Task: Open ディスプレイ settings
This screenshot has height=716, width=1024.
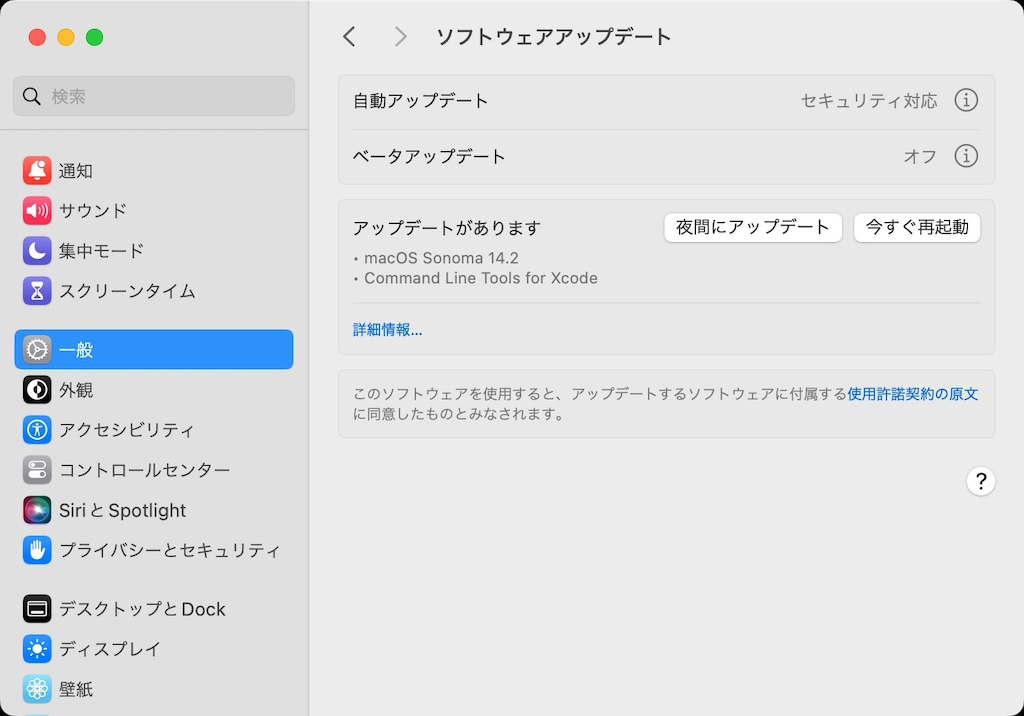Action: (153, 649)
